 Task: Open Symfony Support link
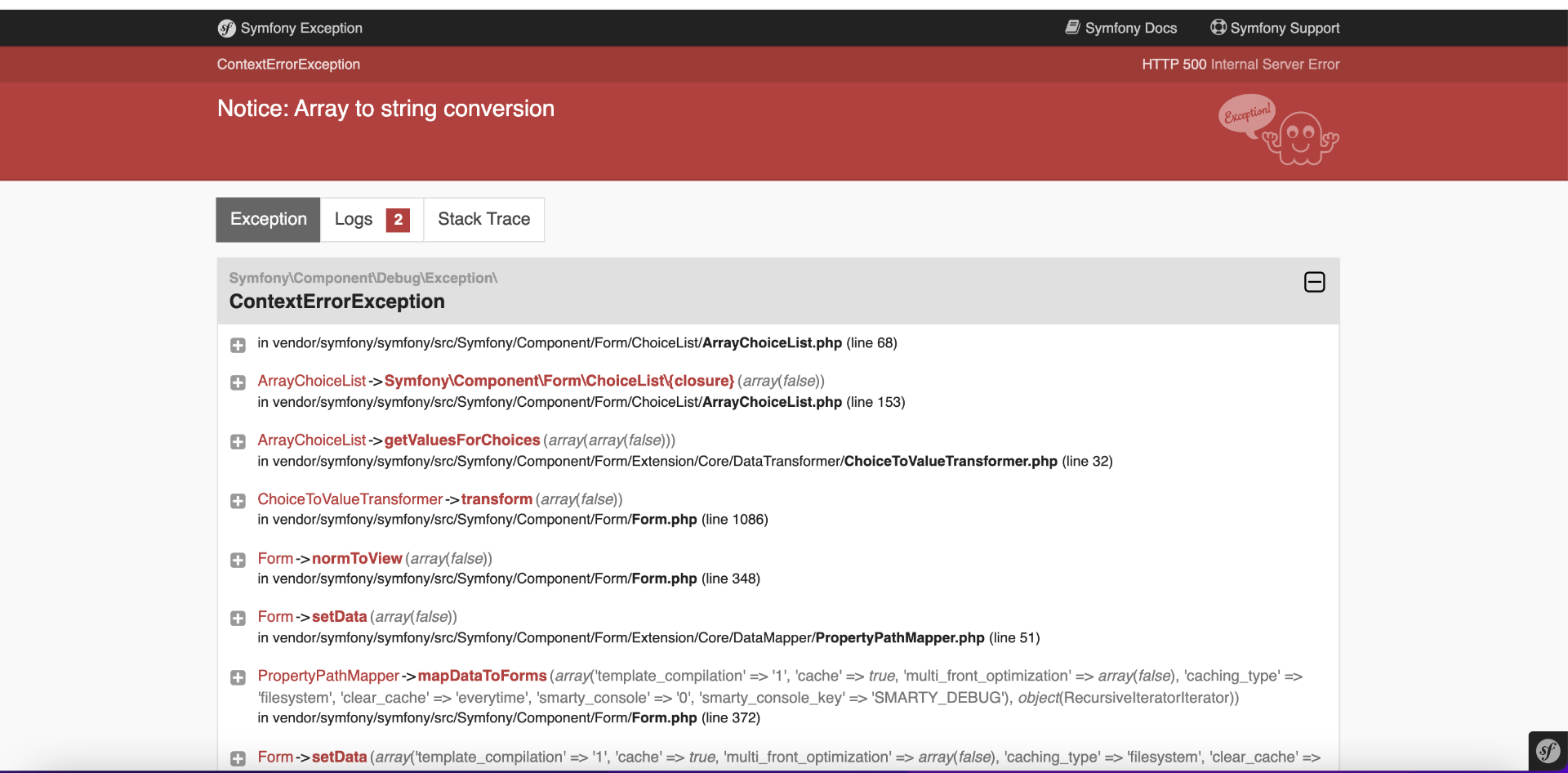(1275, 28)
